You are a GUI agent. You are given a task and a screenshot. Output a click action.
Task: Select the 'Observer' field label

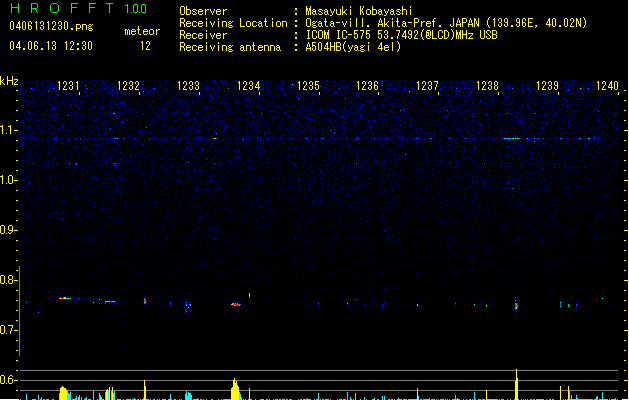[203, 11]
